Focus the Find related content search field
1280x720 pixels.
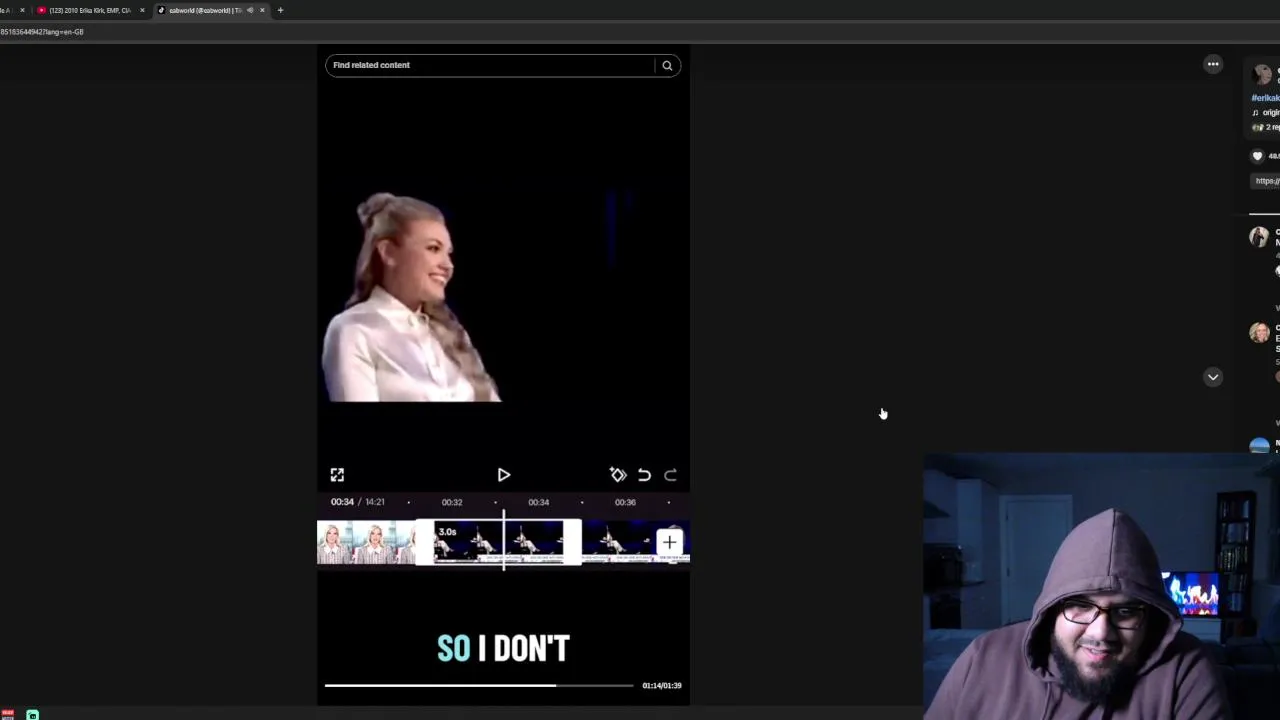click(491, 65)
